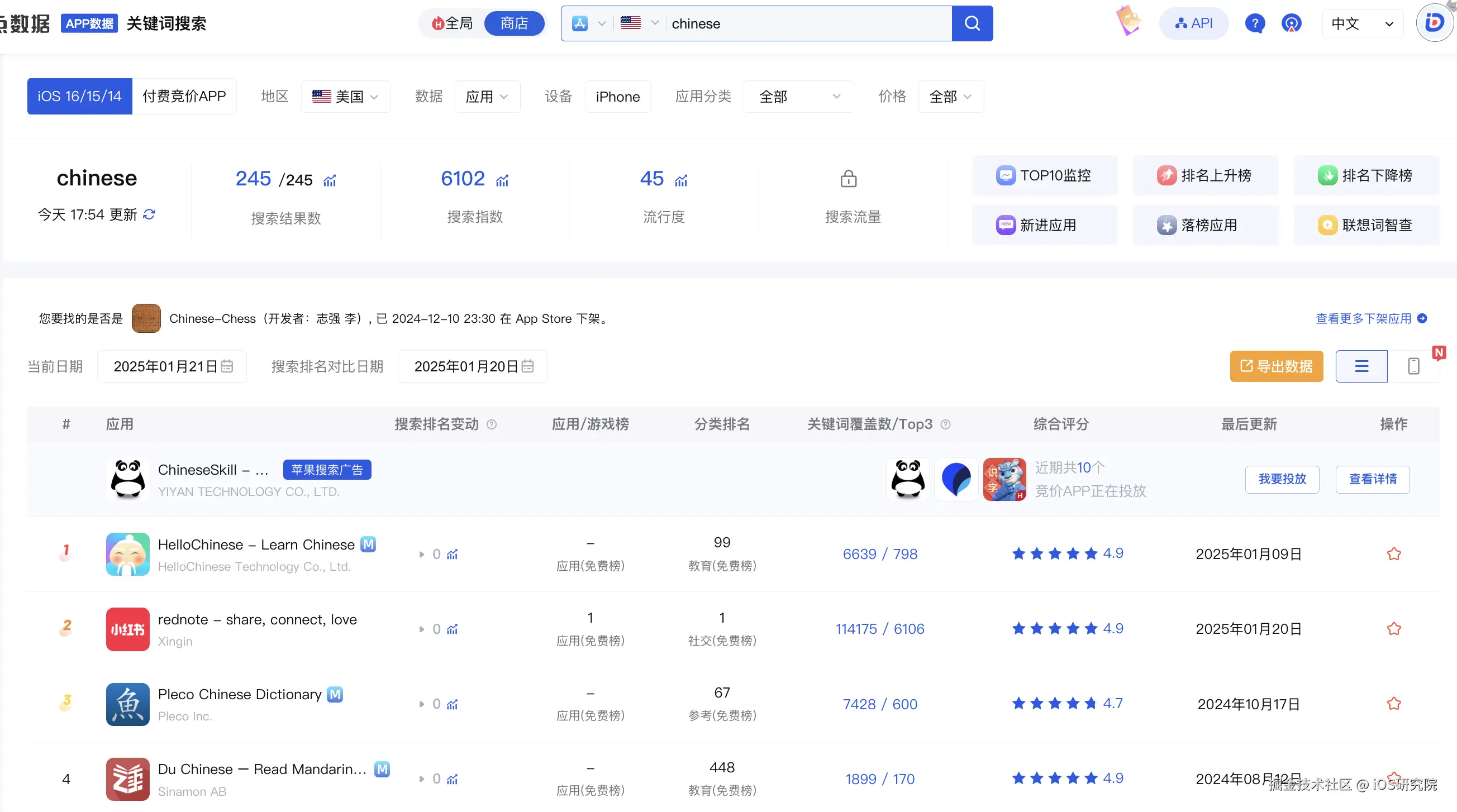
Task: Click the trend chart icon beside search index 6102
Action: pyautogui.click(x=503, y=181)
